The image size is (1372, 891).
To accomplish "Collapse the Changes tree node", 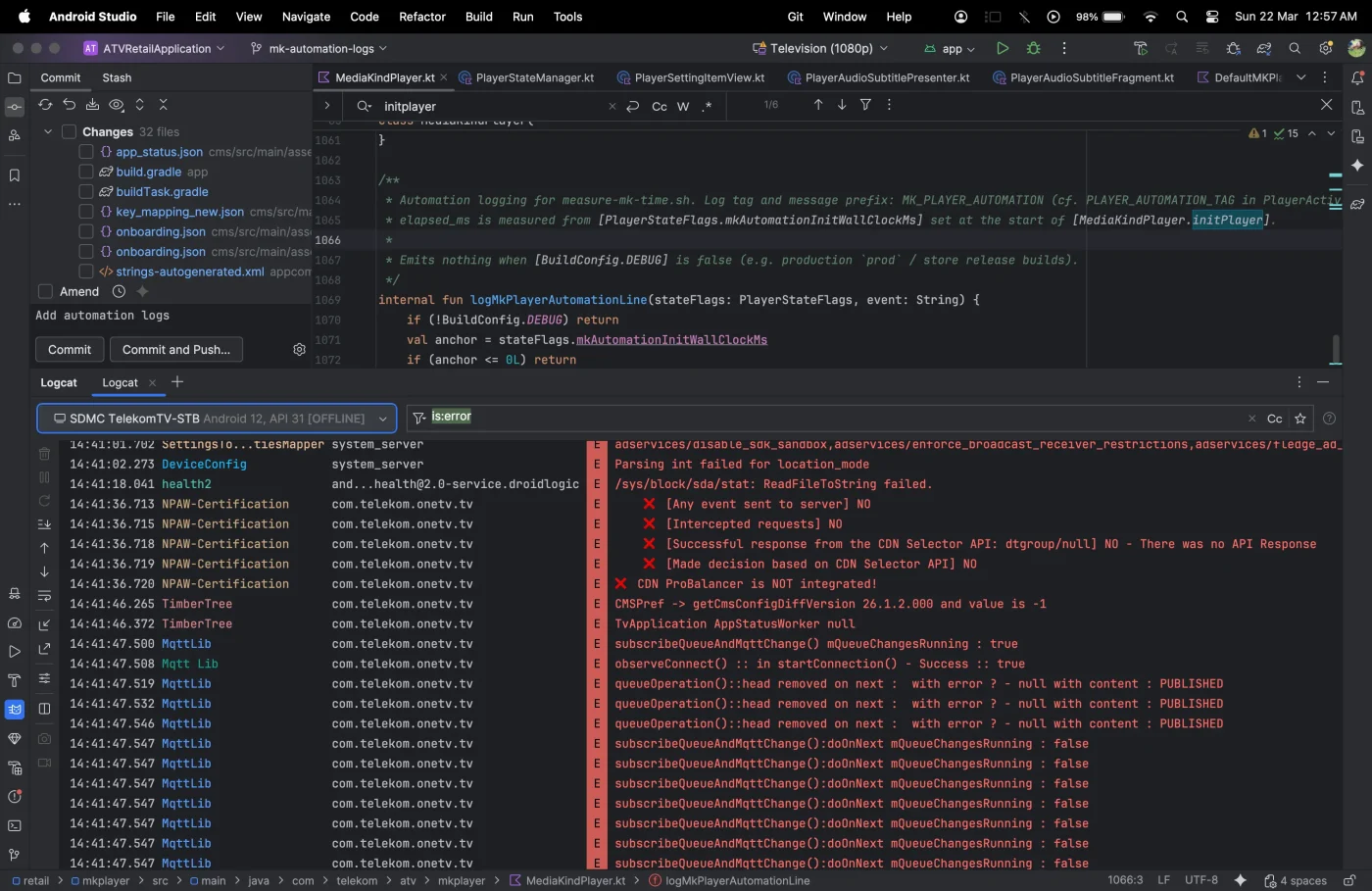I will (48, 131).
